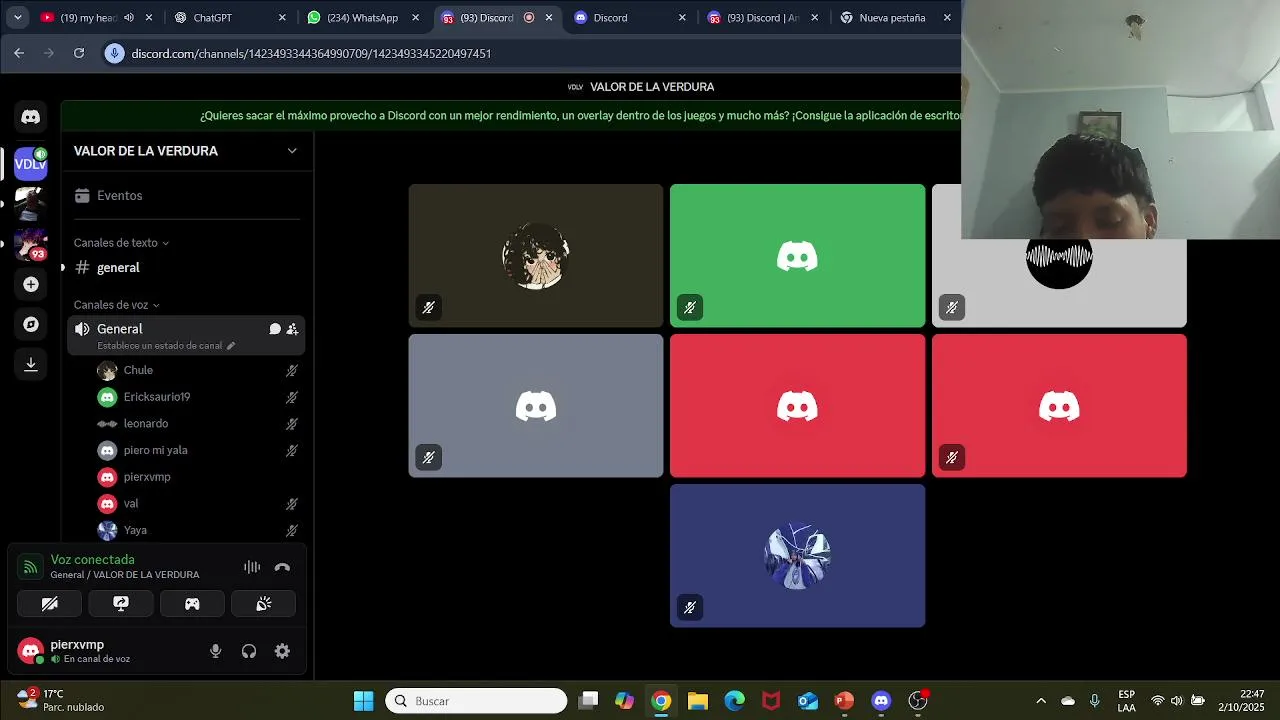
Task: Toggle noise suppression waveform icon
Action: [252, 567]
